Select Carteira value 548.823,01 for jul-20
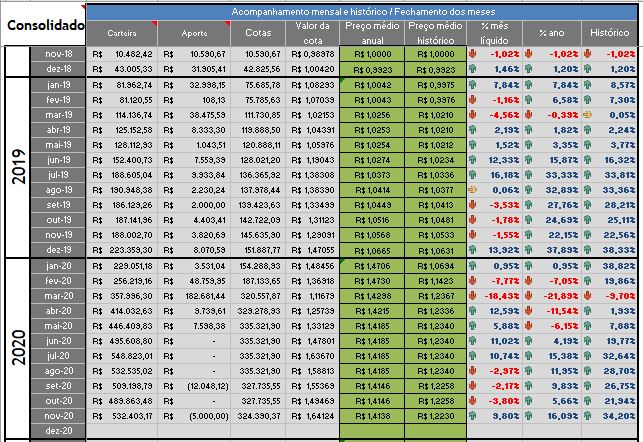This screenshot has height=442, width=643. coord(122,356)
